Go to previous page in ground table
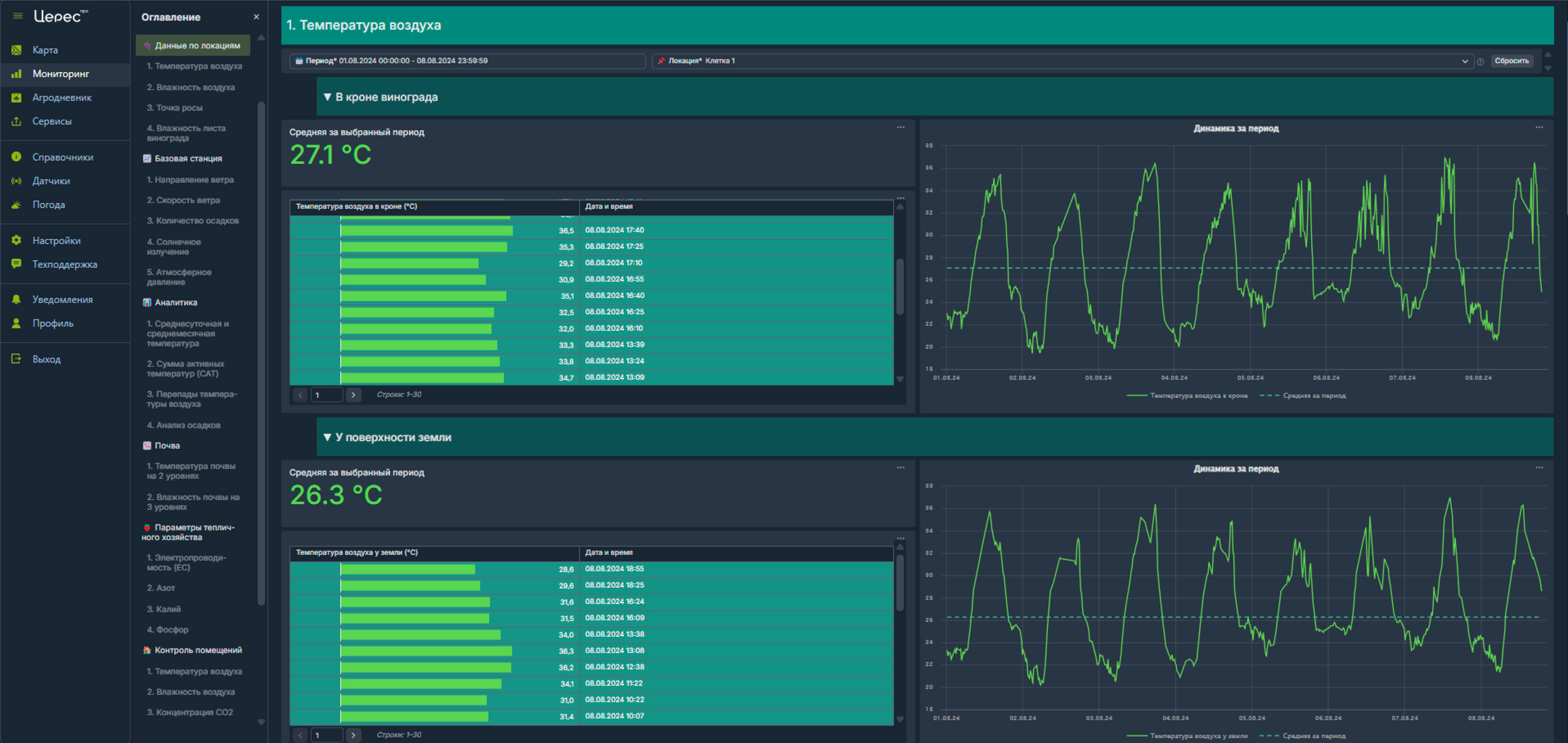This screenshot has width=1568, height=743. pyautogui.click(x=300, y=736)
